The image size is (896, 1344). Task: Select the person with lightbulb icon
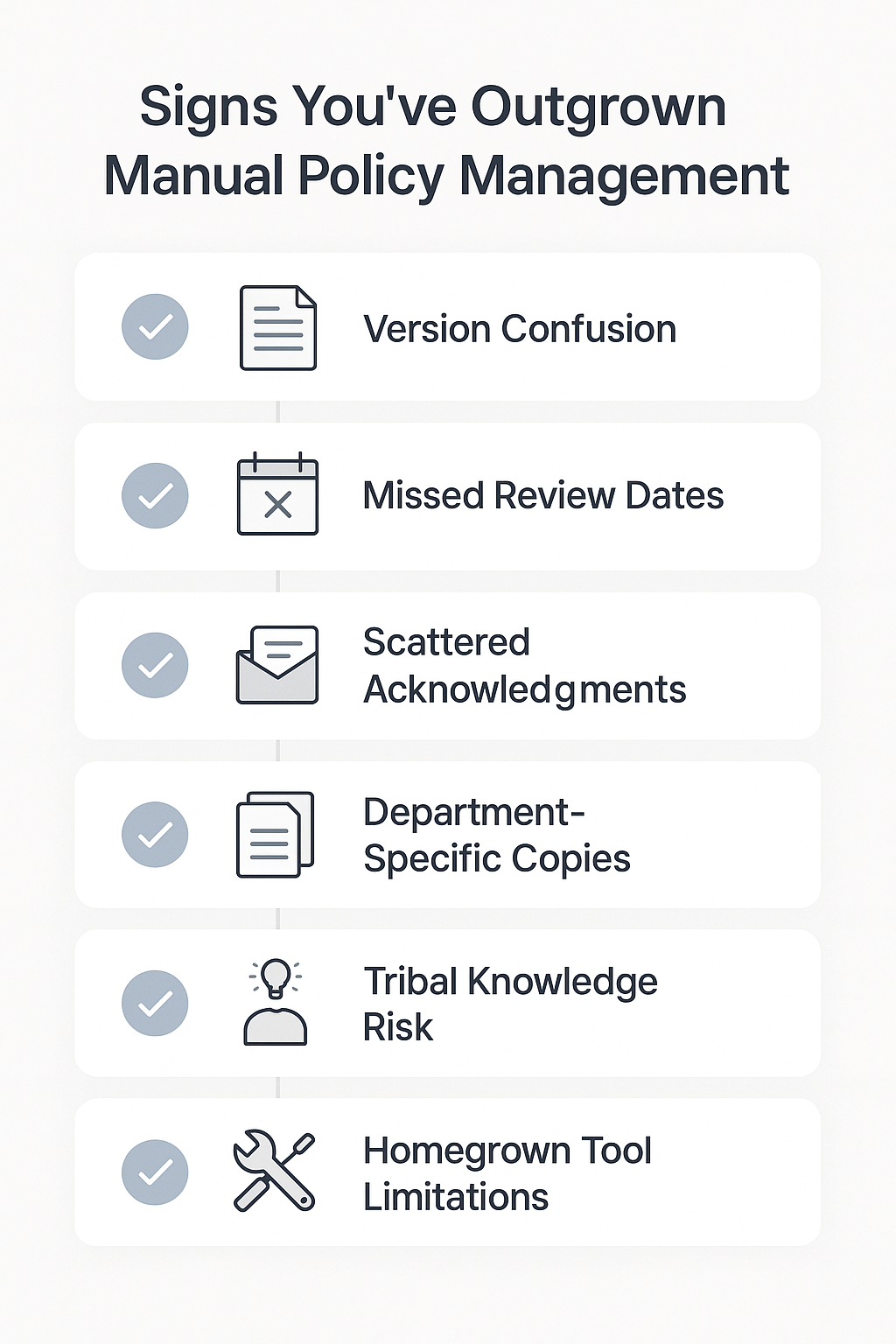(276, 1002)
